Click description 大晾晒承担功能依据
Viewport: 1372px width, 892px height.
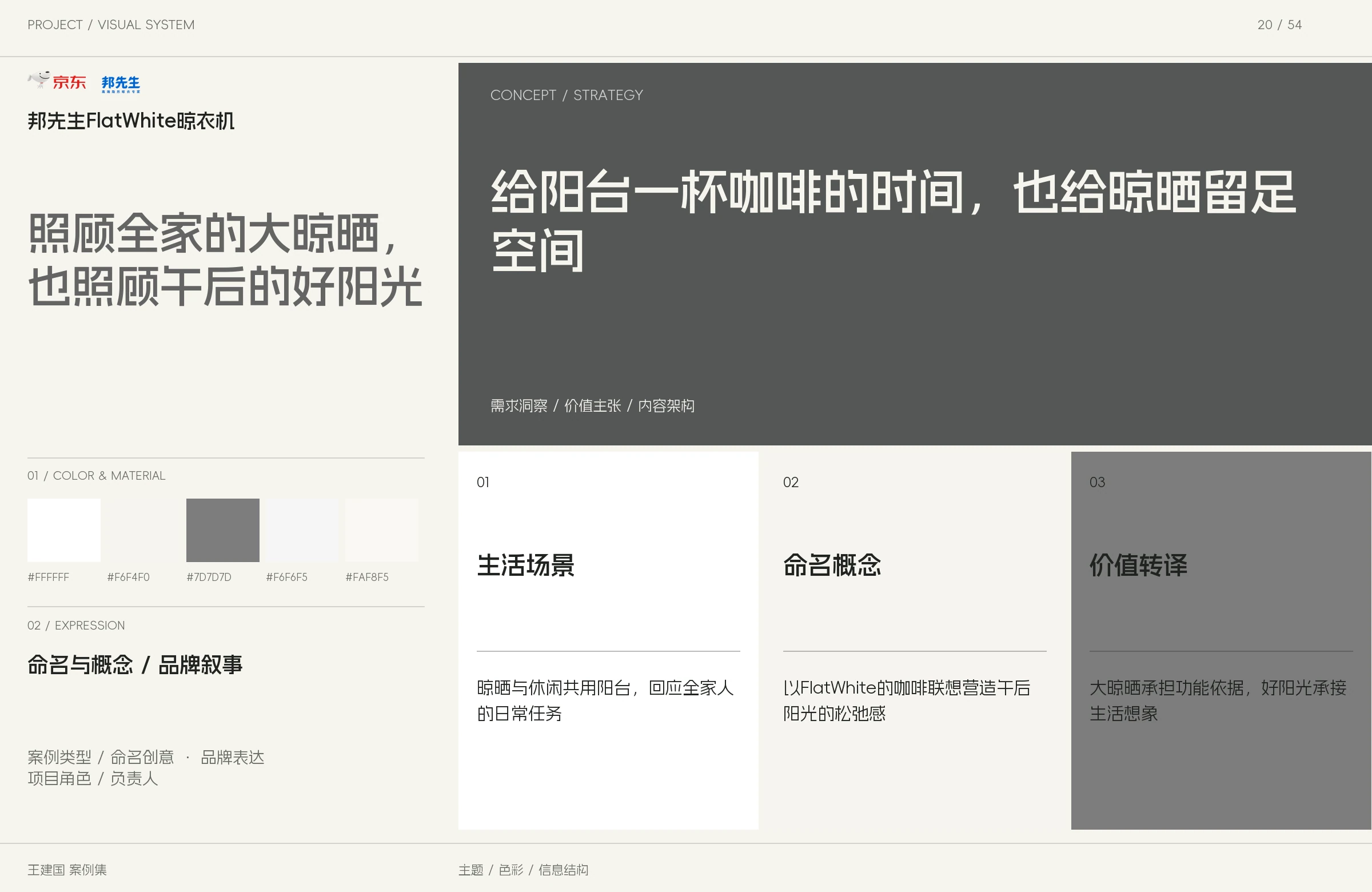point(1218,700)
